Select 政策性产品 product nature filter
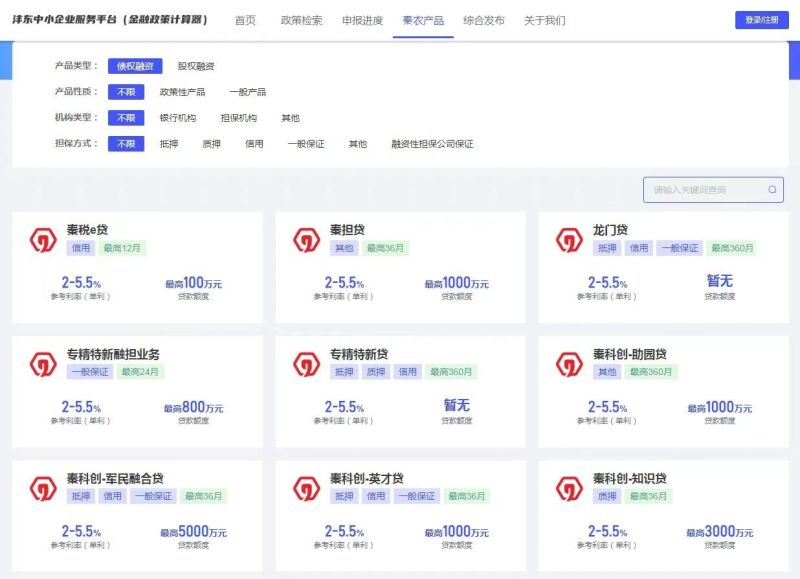Viewport: 800px width, 579px height. (x=182, y=92)
